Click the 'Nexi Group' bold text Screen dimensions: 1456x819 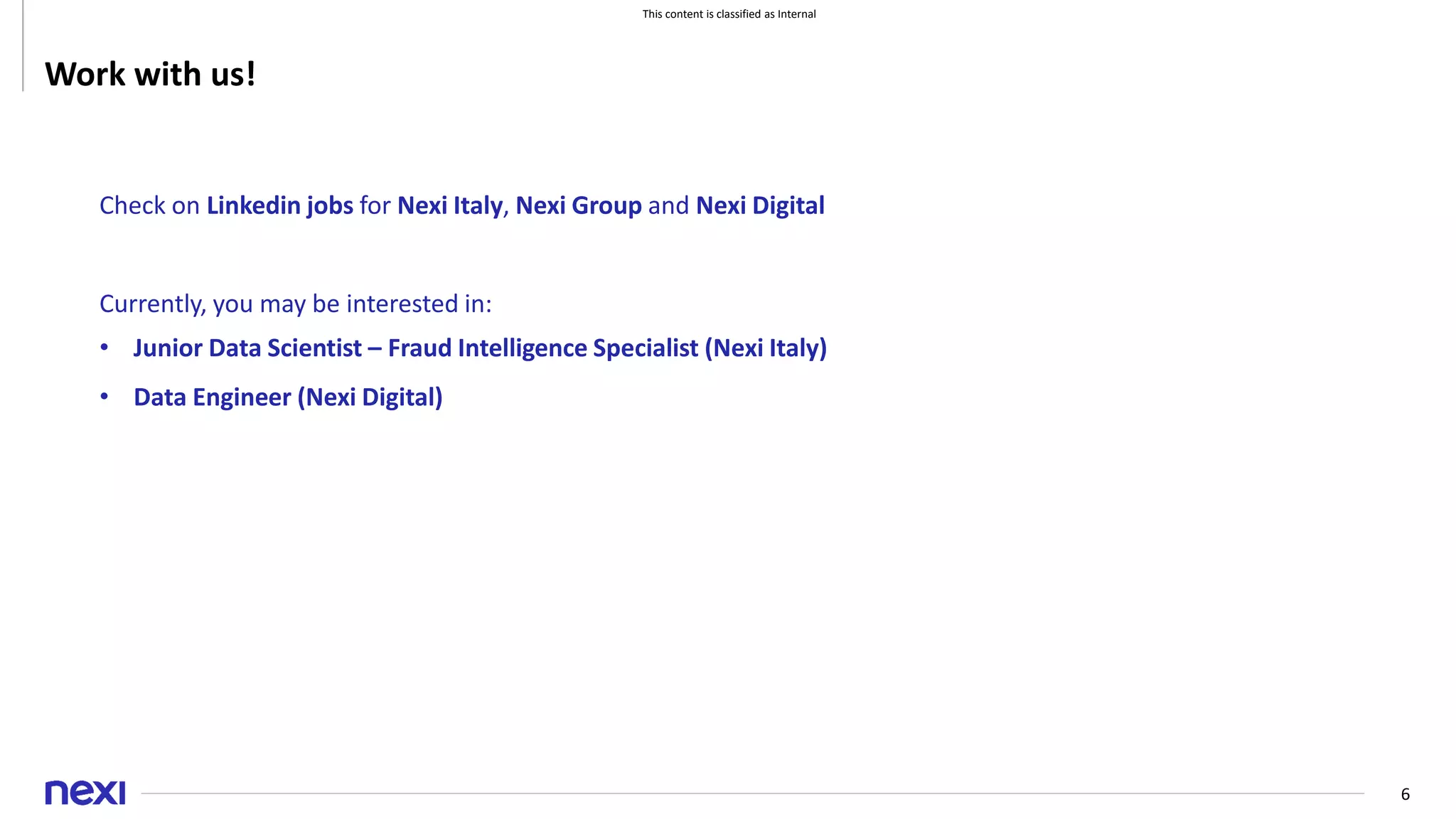pos(579,205)
